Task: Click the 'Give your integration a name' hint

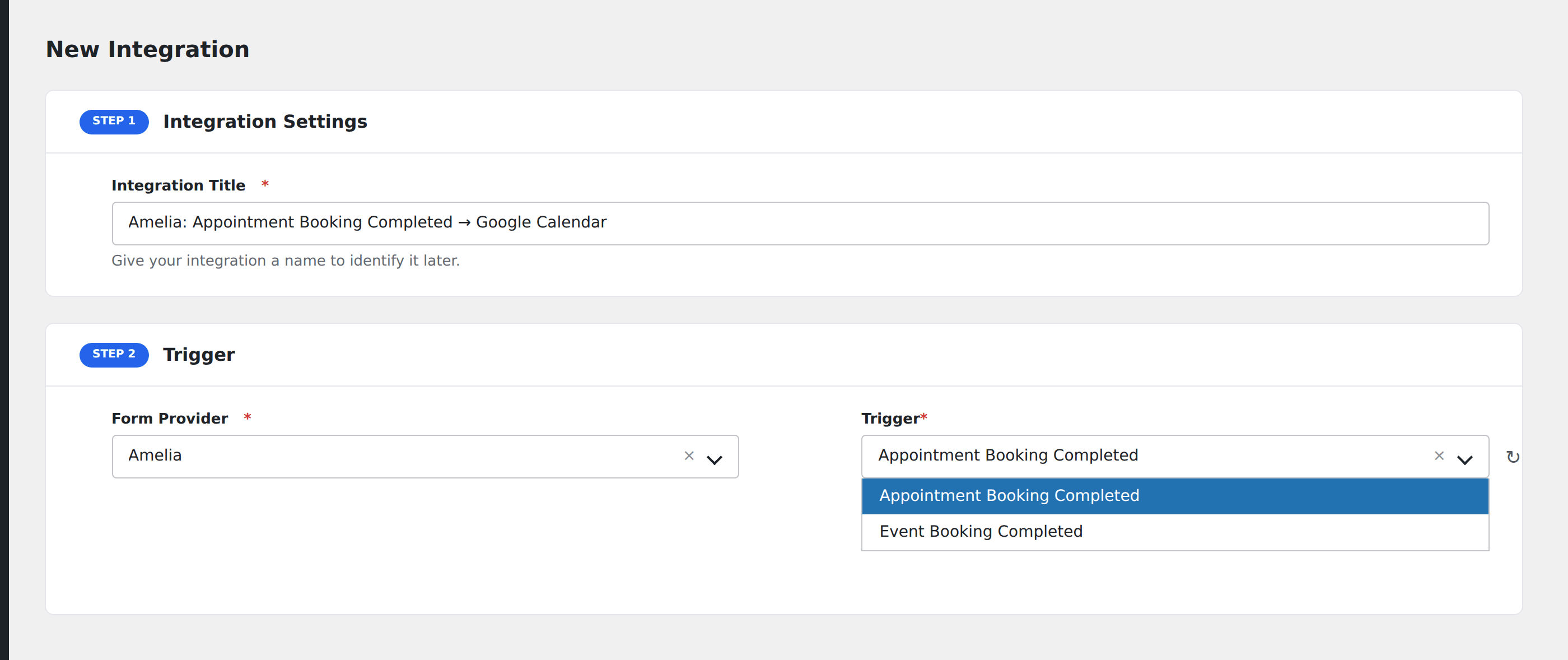Action: point(286,261)
